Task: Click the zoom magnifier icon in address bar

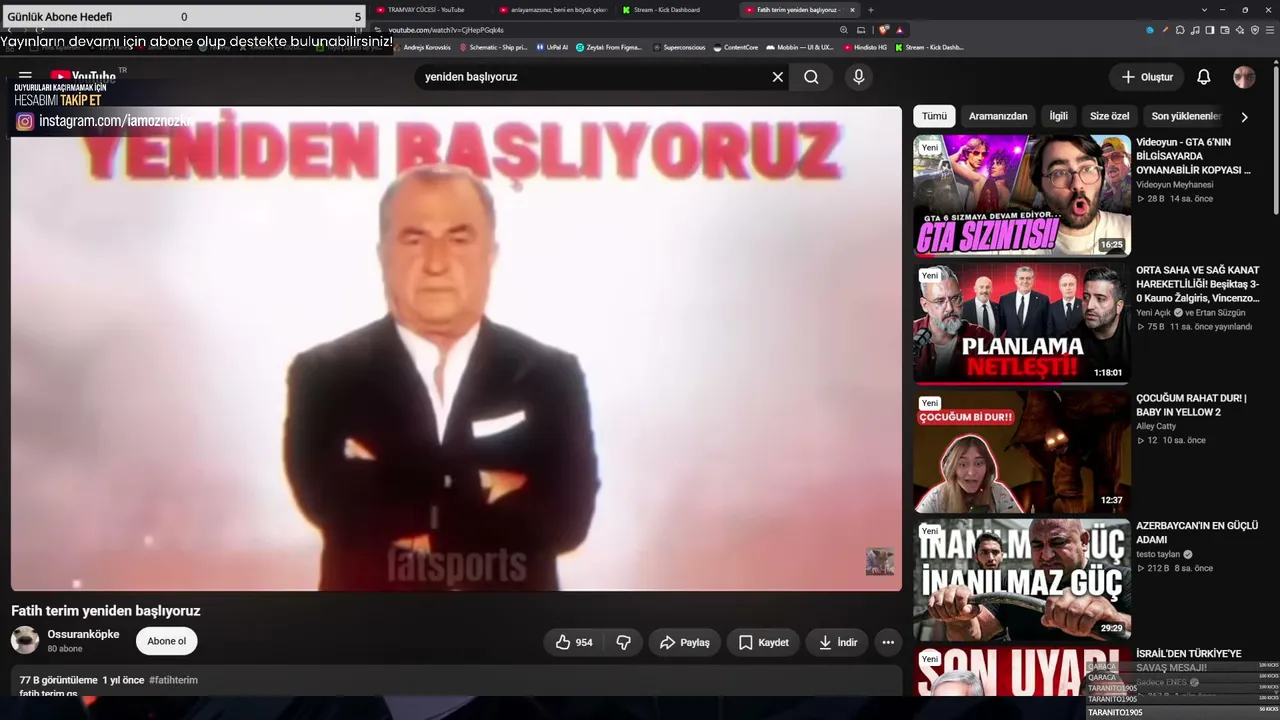Action: (844, 30)
